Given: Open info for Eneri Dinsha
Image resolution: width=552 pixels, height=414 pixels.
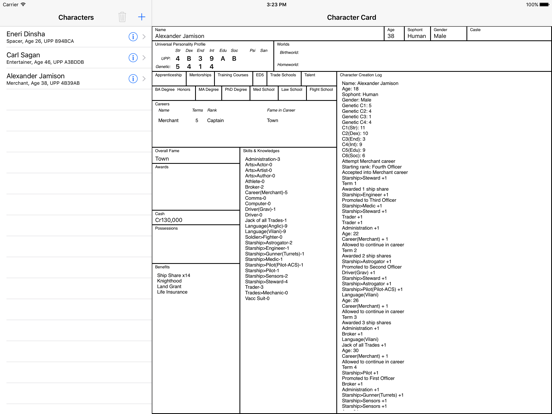Looking at the screenshot, I should point(133,37).
